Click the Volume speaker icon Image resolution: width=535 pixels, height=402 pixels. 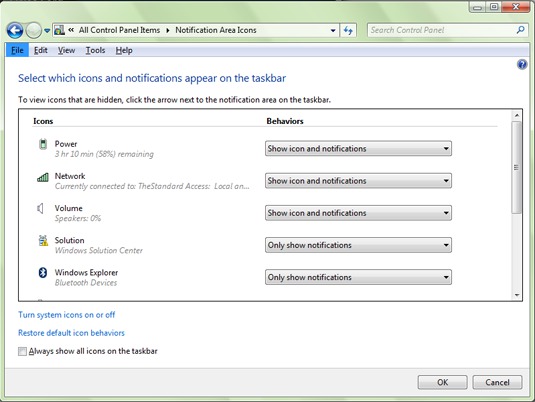point(41,208)
